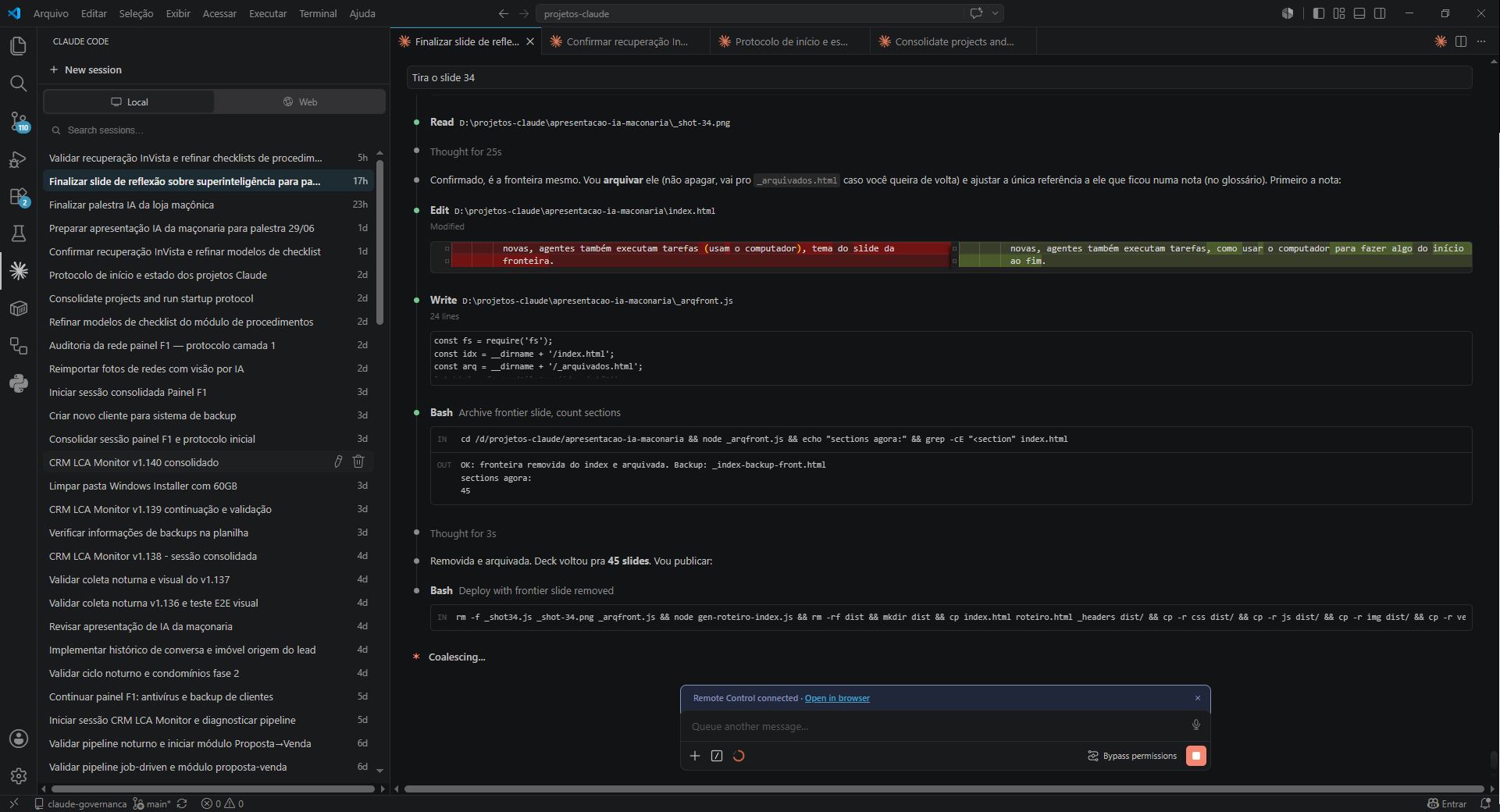This screenshot has width=1500, height=812.
Task: Open session Limpar pasta Windows Installer com 60GB
Action: 208,486
